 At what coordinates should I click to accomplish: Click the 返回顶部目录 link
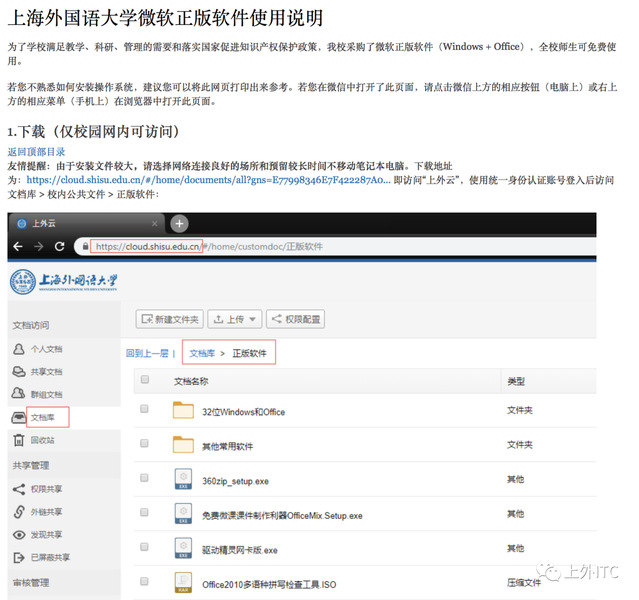36,152
